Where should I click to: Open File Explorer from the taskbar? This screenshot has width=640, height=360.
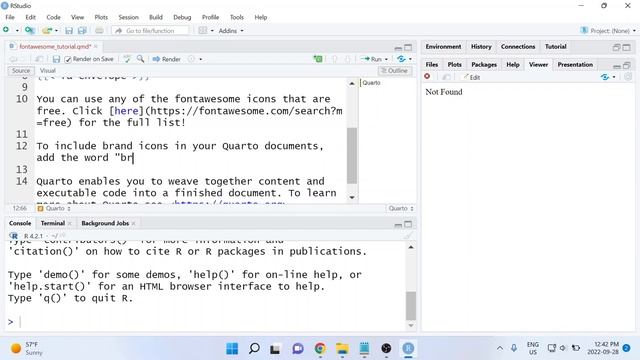click(342, 349)
